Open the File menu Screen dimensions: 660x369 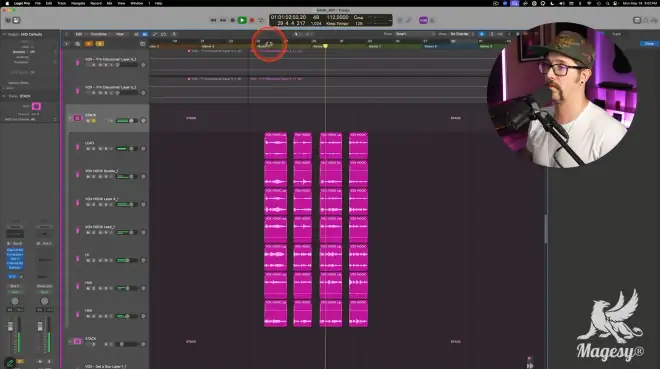click(37, 3)
